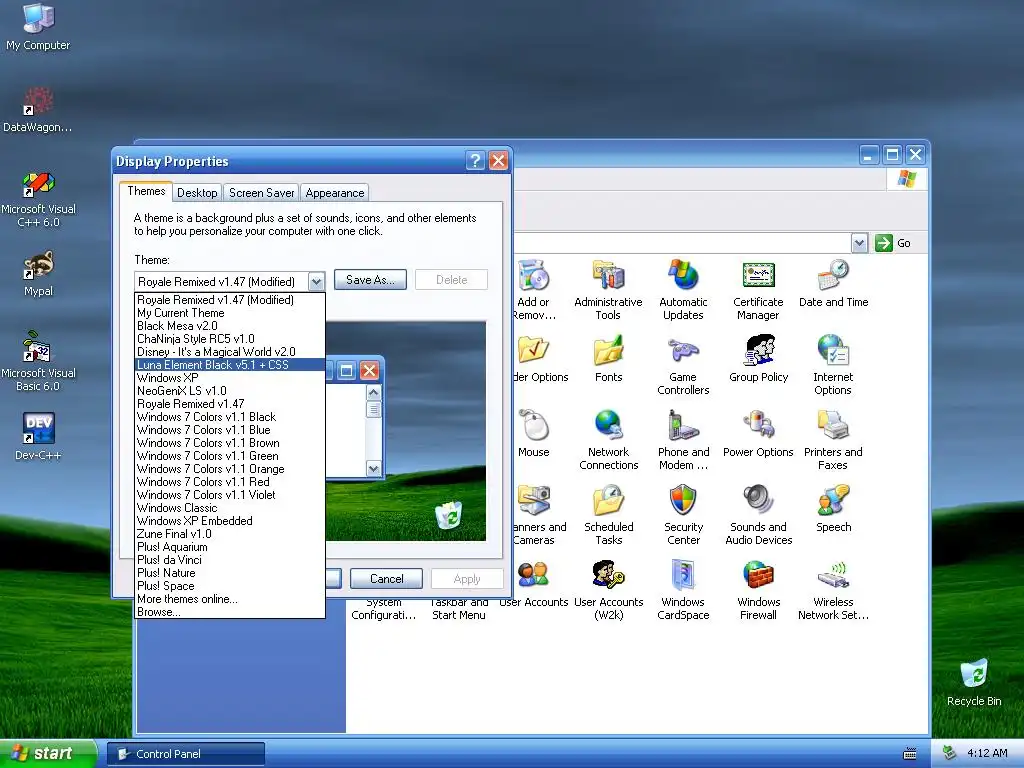This screenshot has width=1024, height=768.
Task: Choose Windows 7 Colors v1.1 Orange
Action: point(230,468)
